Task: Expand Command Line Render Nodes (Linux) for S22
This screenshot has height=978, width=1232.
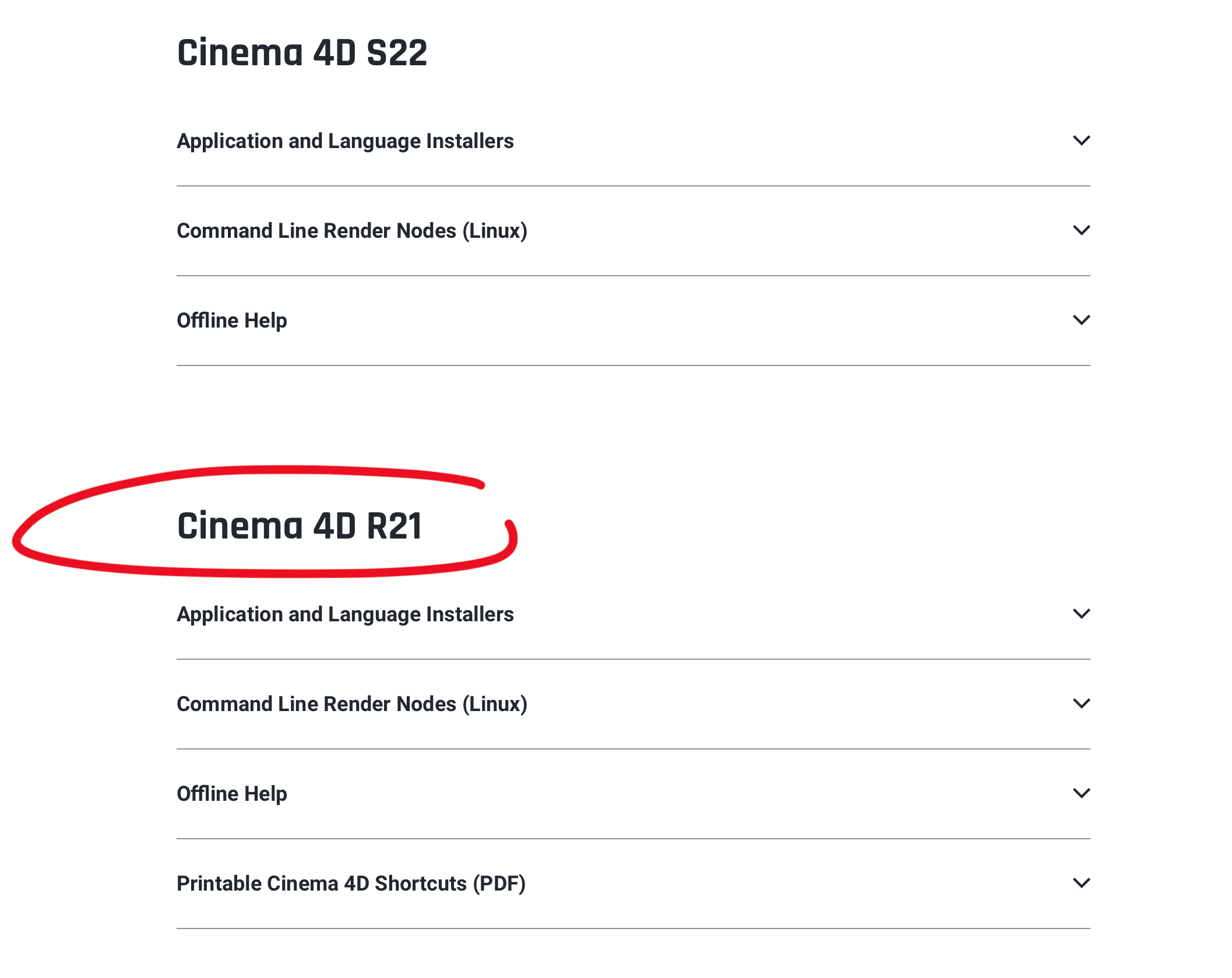Action: click(351, 231)
